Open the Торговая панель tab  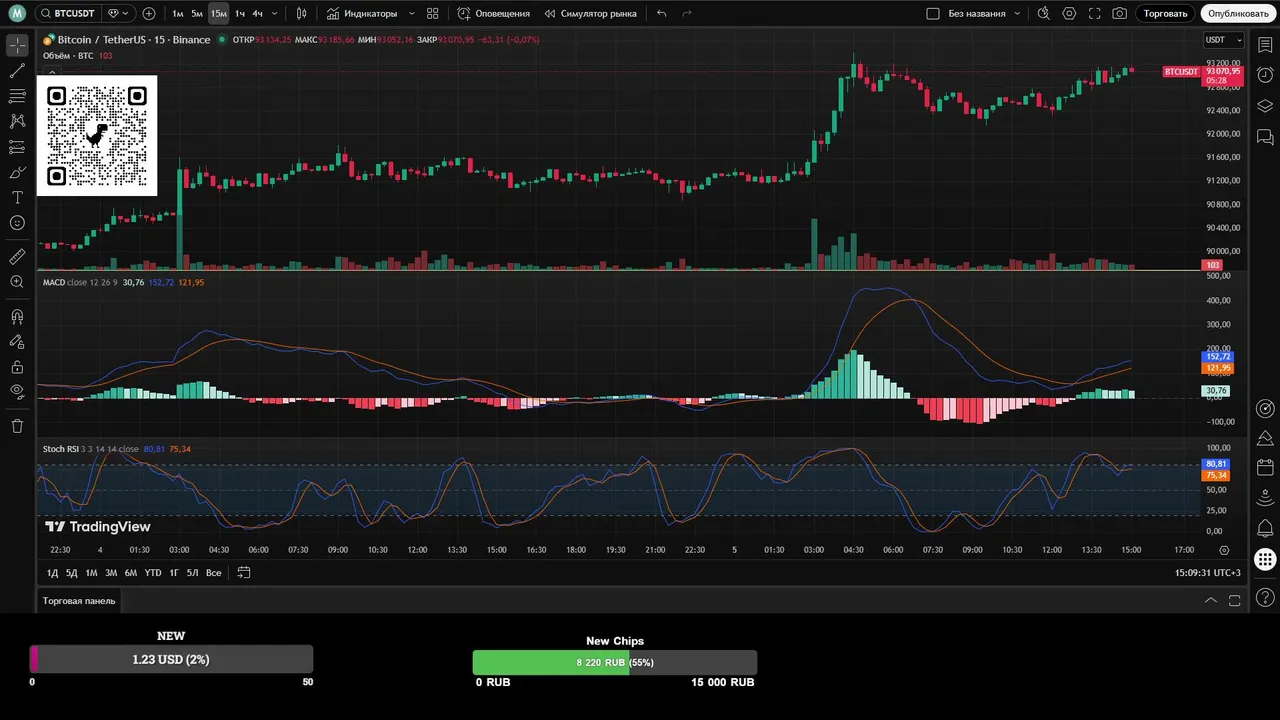(x=79, y=601)
